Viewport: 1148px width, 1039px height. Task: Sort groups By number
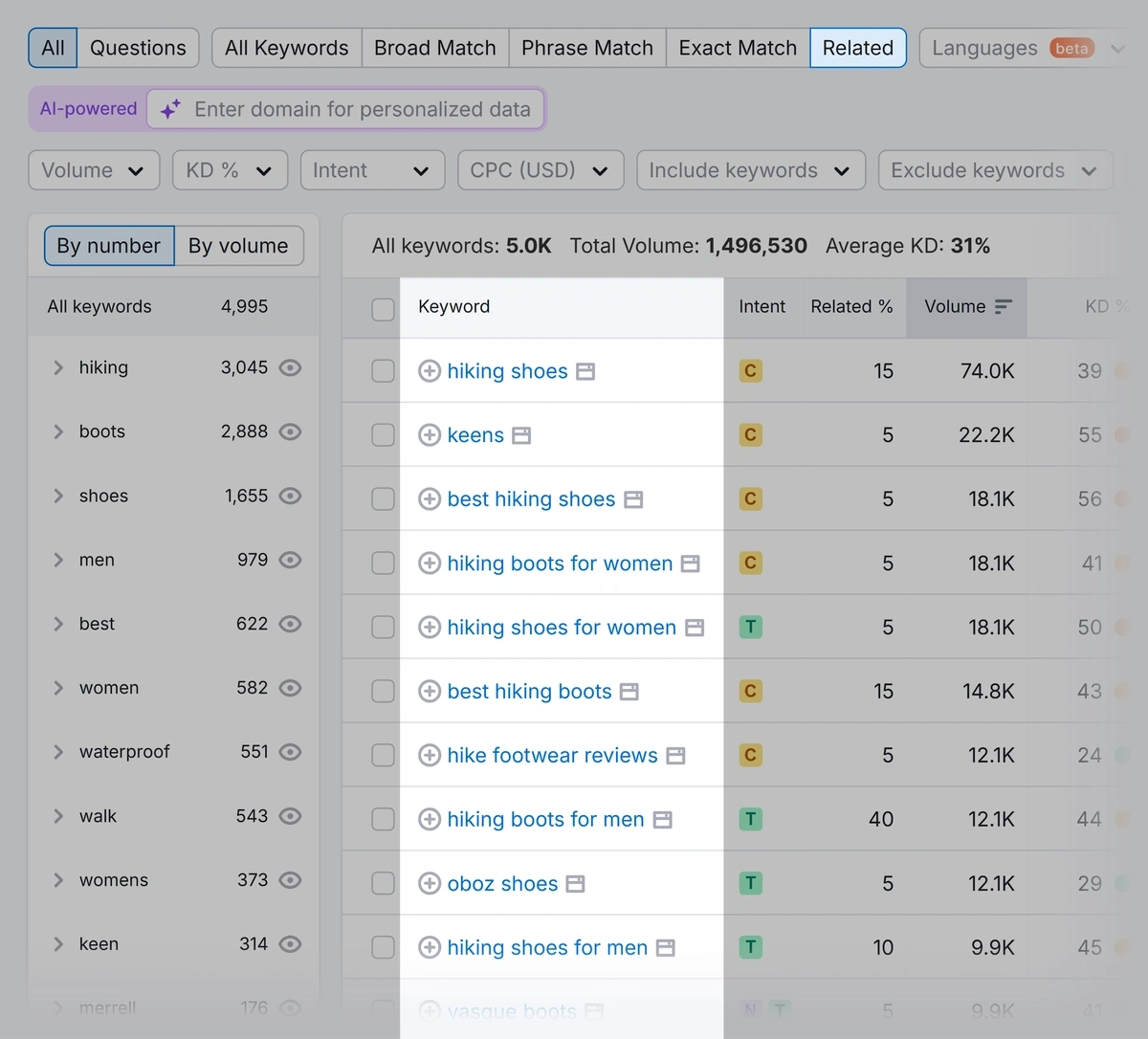[109, 246]
